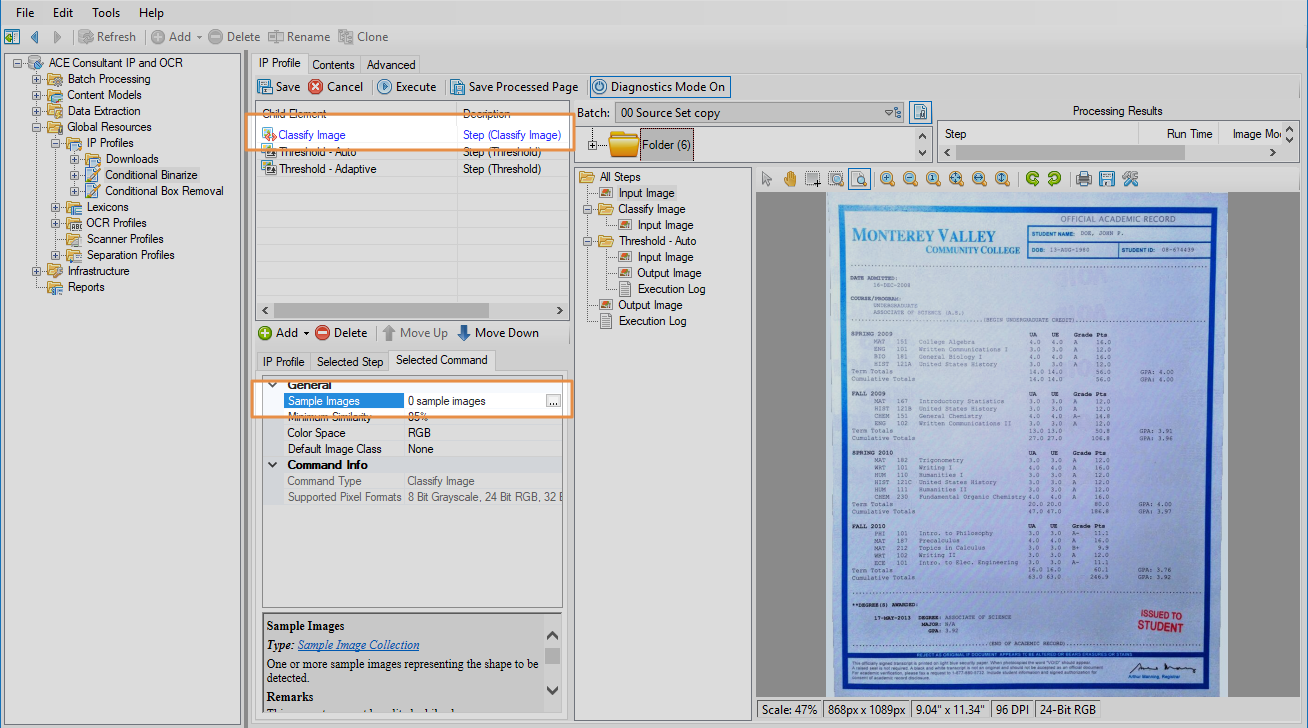Collapse the General property category
Screen dimensions: 1308x728
(273, 385)
